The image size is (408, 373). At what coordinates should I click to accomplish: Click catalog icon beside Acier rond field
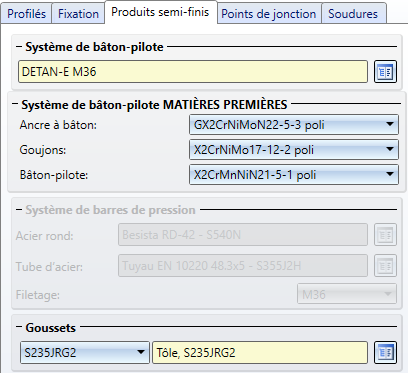(385, 235)
